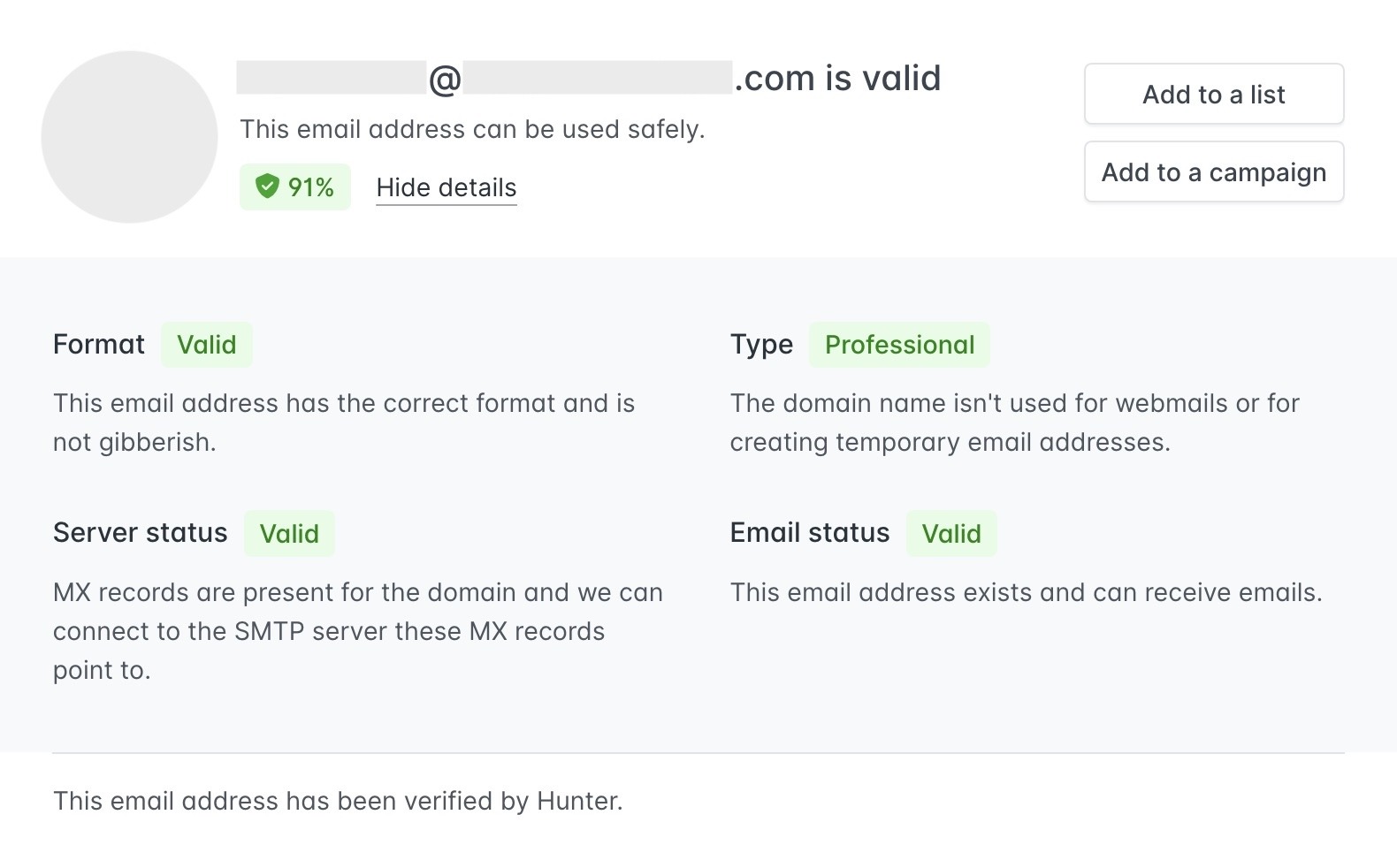Click the Valid badge next to Server status
This screenshot has width=1397, height=868.
[x=289, y=533]
